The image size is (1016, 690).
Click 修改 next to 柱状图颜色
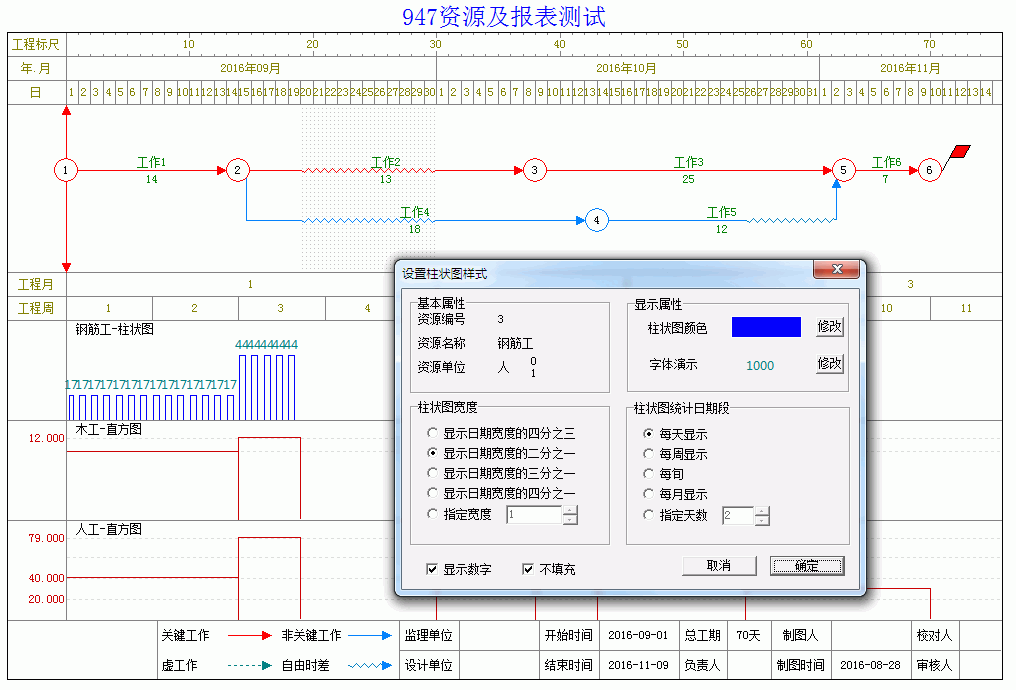click(x=829, y=327)
